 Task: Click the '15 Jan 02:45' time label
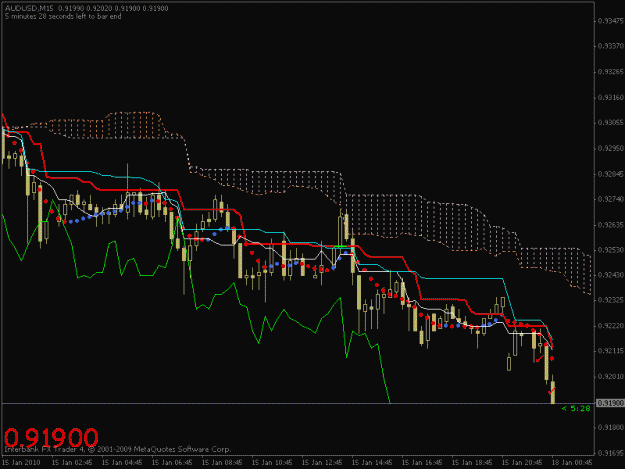[72, 463]
